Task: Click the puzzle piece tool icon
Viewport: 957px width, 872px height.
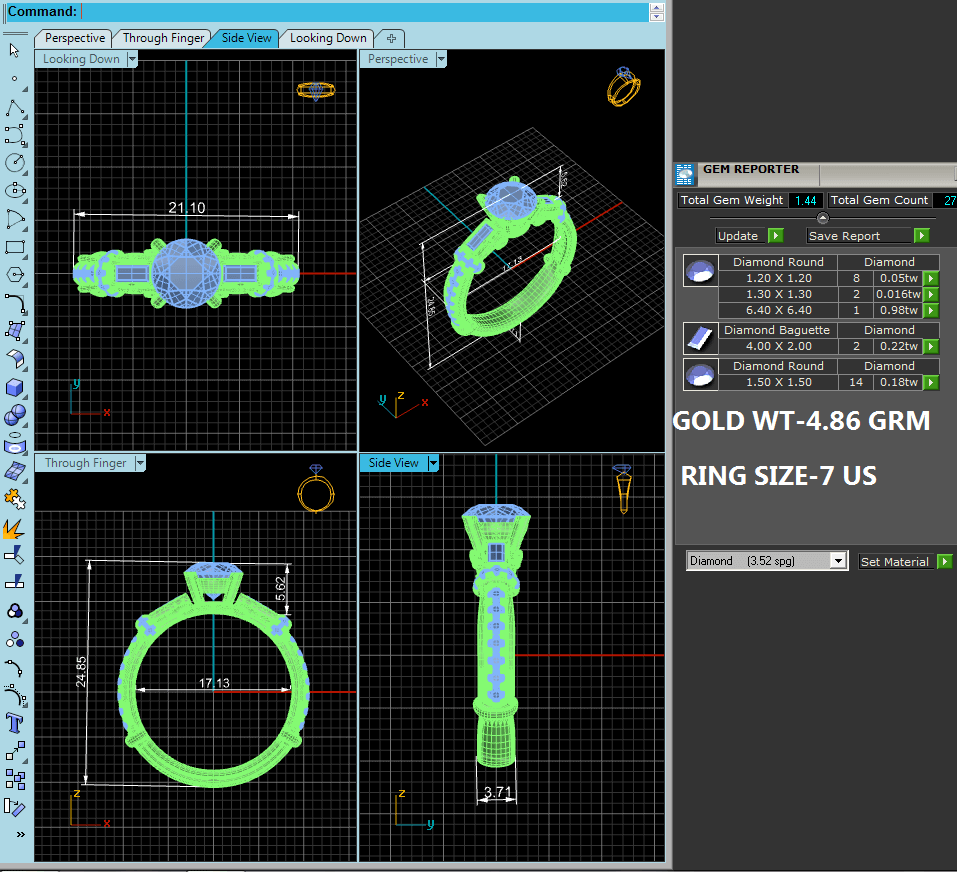Action: point(15,499)
